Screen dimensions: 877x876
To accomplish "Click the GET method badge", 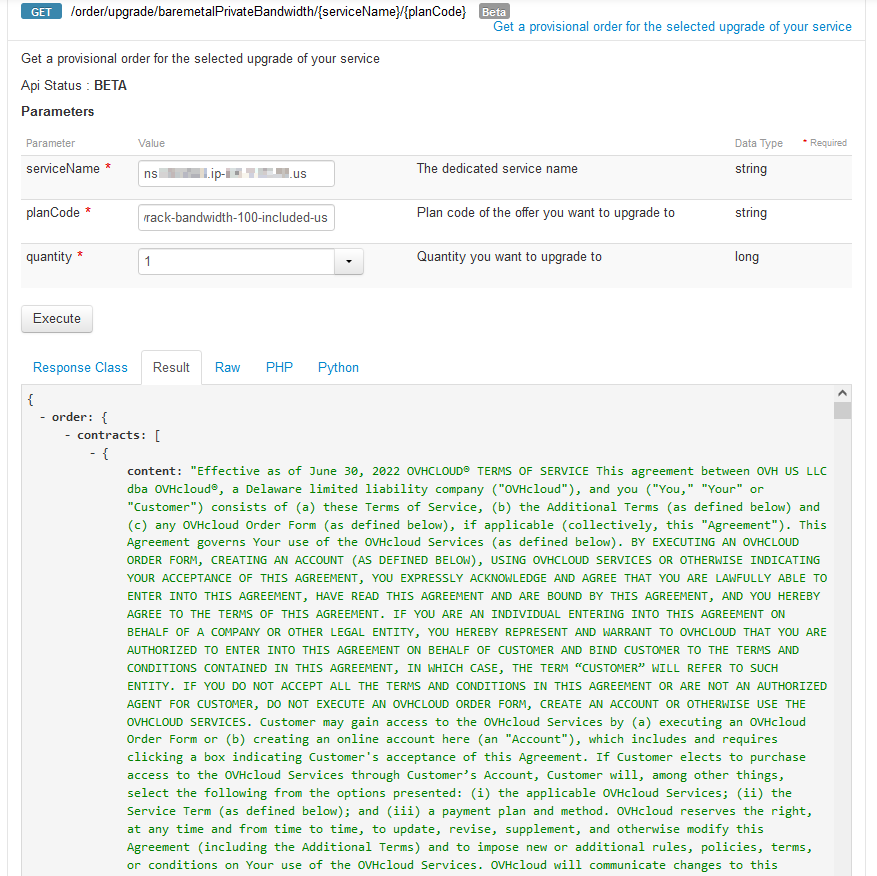I will pos(41,12).
